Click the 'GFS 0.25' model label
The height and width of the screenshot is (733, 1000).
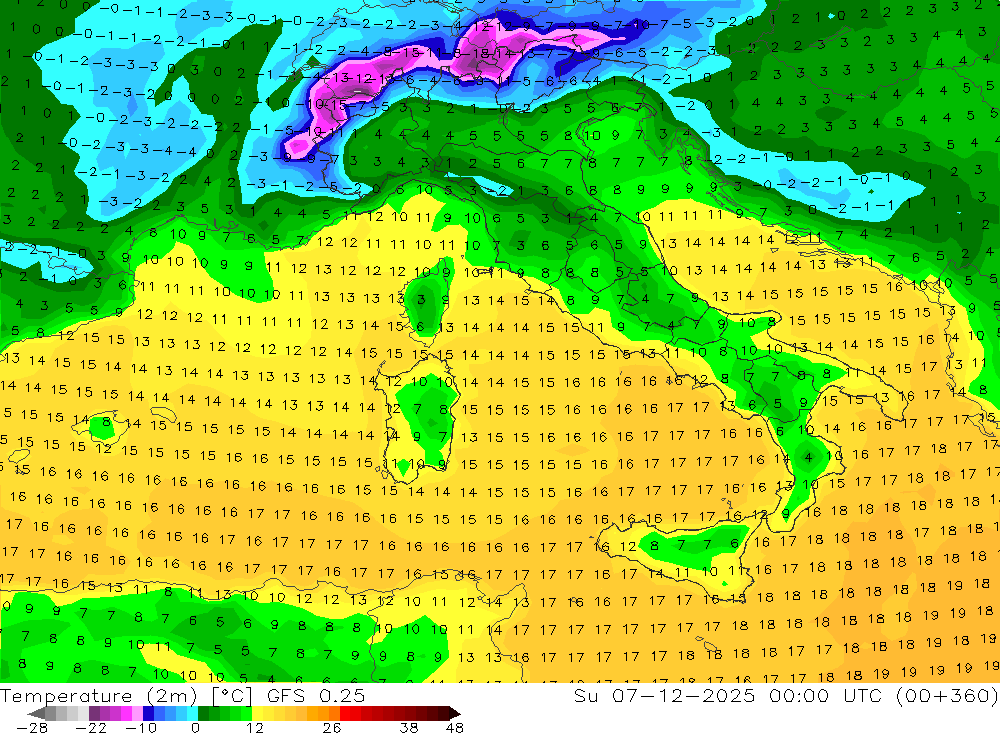coord(316,695)
